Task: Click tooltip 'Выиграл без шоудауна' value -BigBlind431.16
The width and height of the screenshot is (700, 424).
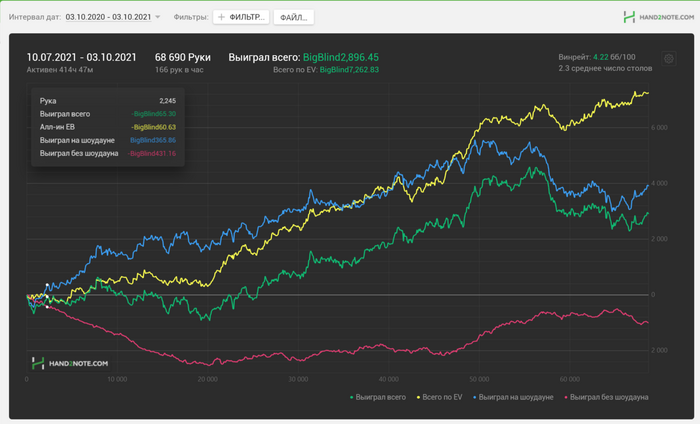Action: click(x=152, y=154)
